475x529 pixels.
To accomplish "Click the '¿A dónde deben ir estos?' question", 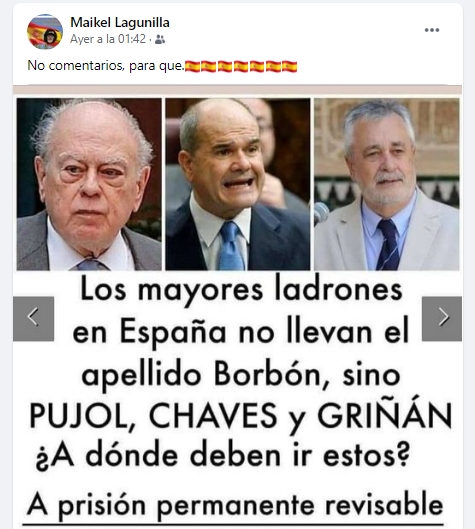I will pos(223,455).
